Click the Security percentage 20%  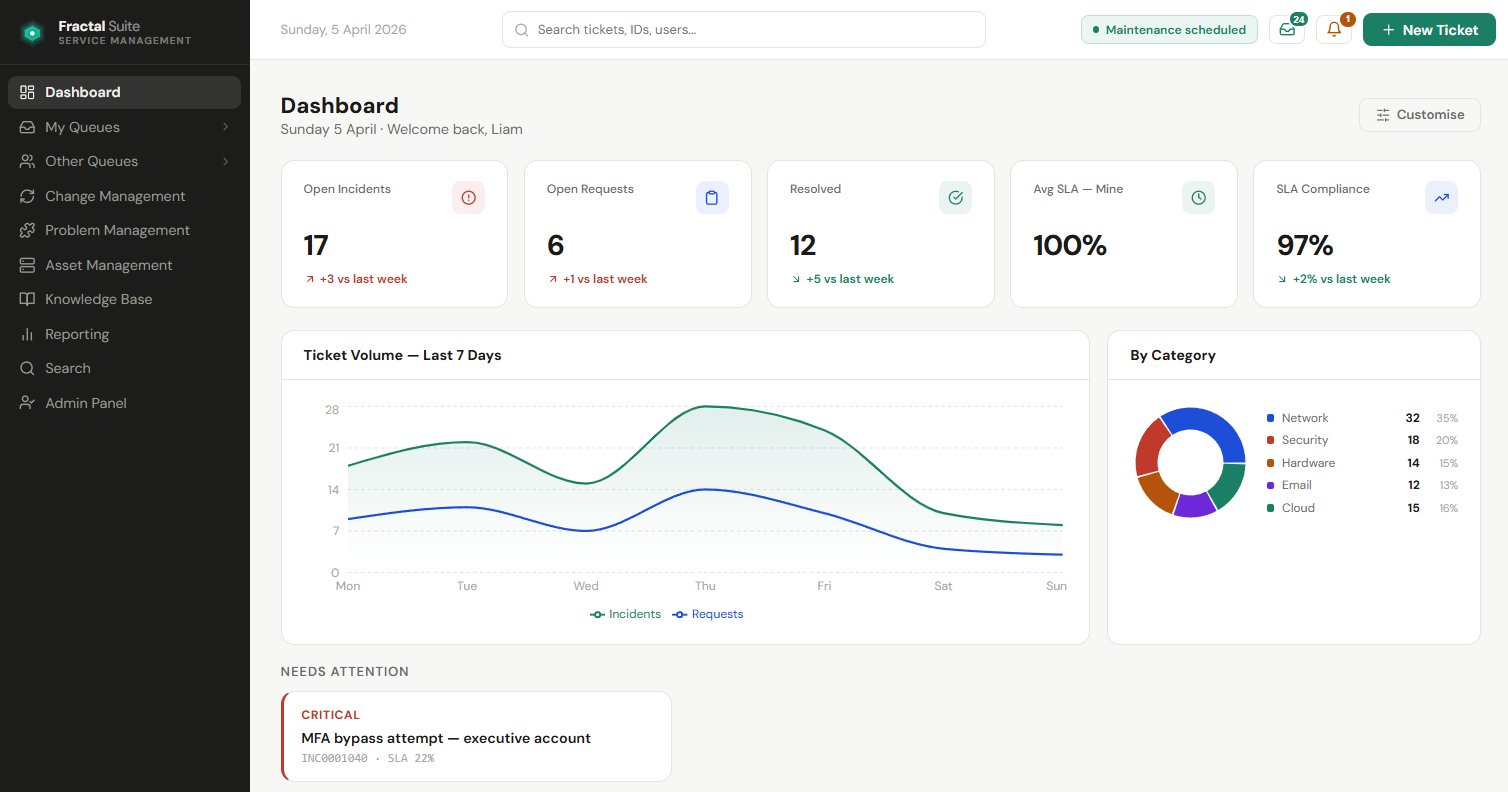[1447, 440]
